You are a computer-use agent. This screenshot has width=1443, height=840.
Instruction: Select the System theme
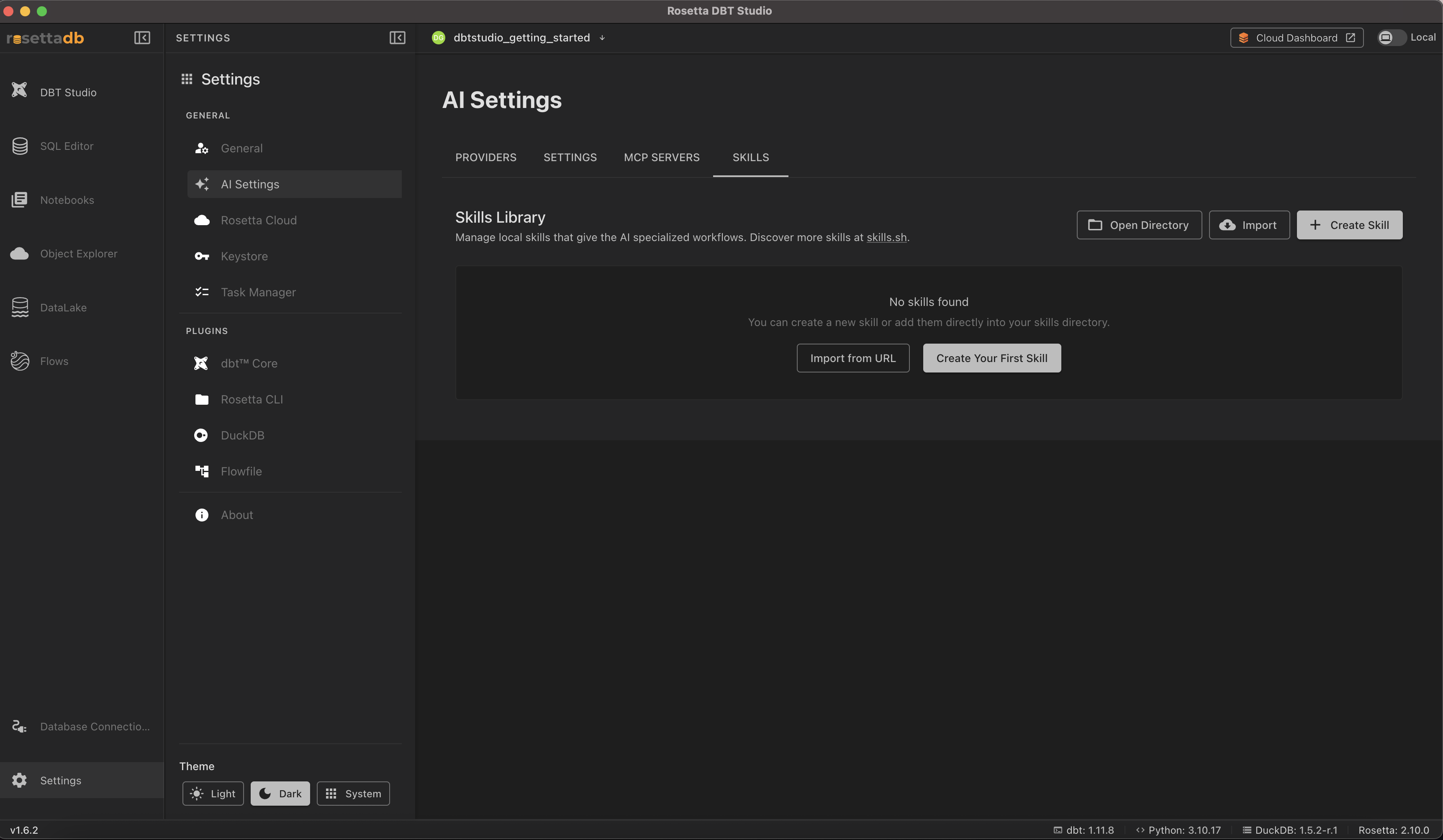(x=353, y=794)
